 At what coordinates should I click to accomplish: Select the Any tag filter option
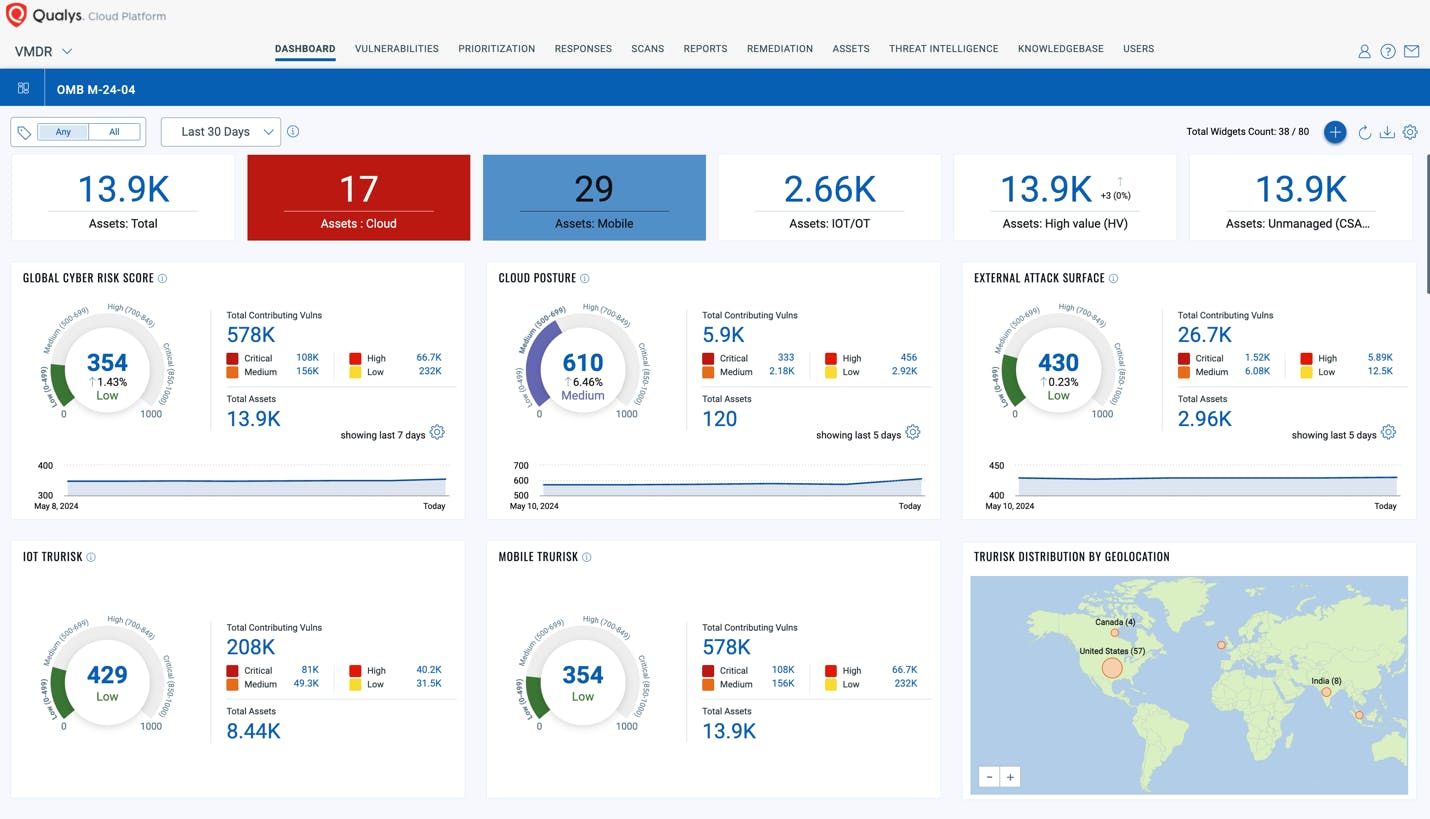coord(62,131)
